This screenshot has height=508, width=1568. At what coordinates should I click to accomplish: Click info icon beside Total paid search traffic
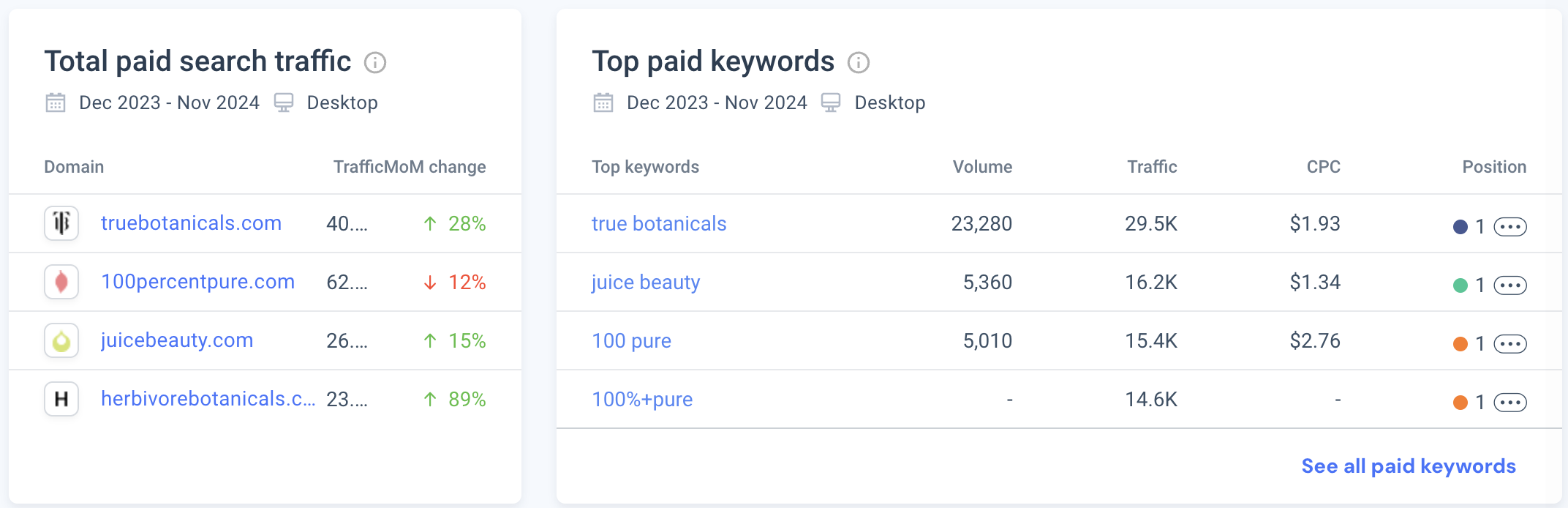click(x=375, y=63)
